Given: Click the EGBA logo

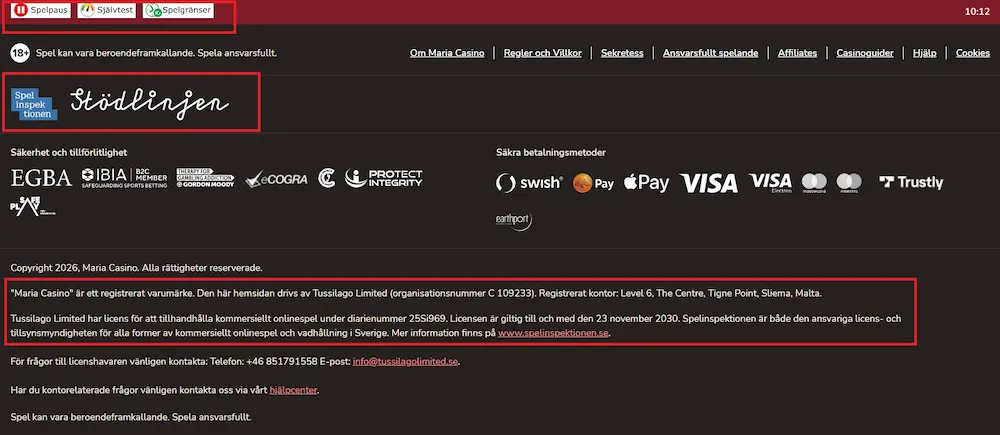Looking at the screenshot, I should [x=41, y=179].
